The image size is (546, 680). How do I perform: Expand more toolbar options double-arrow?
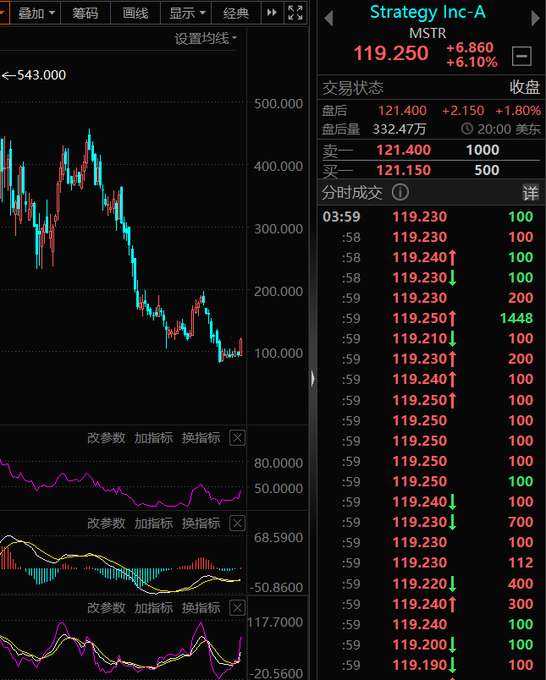click(x=272, y=13)
